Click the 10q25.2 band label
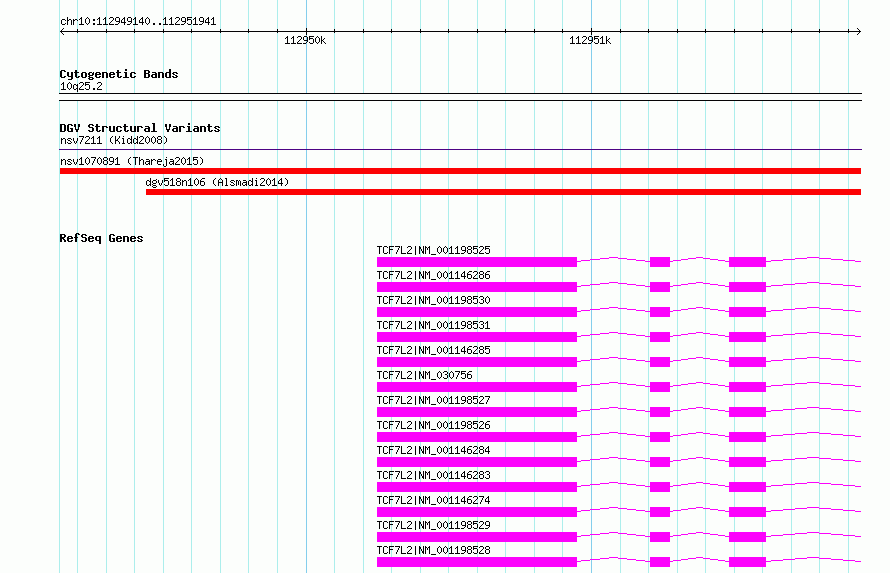 (x=81, y=86)
